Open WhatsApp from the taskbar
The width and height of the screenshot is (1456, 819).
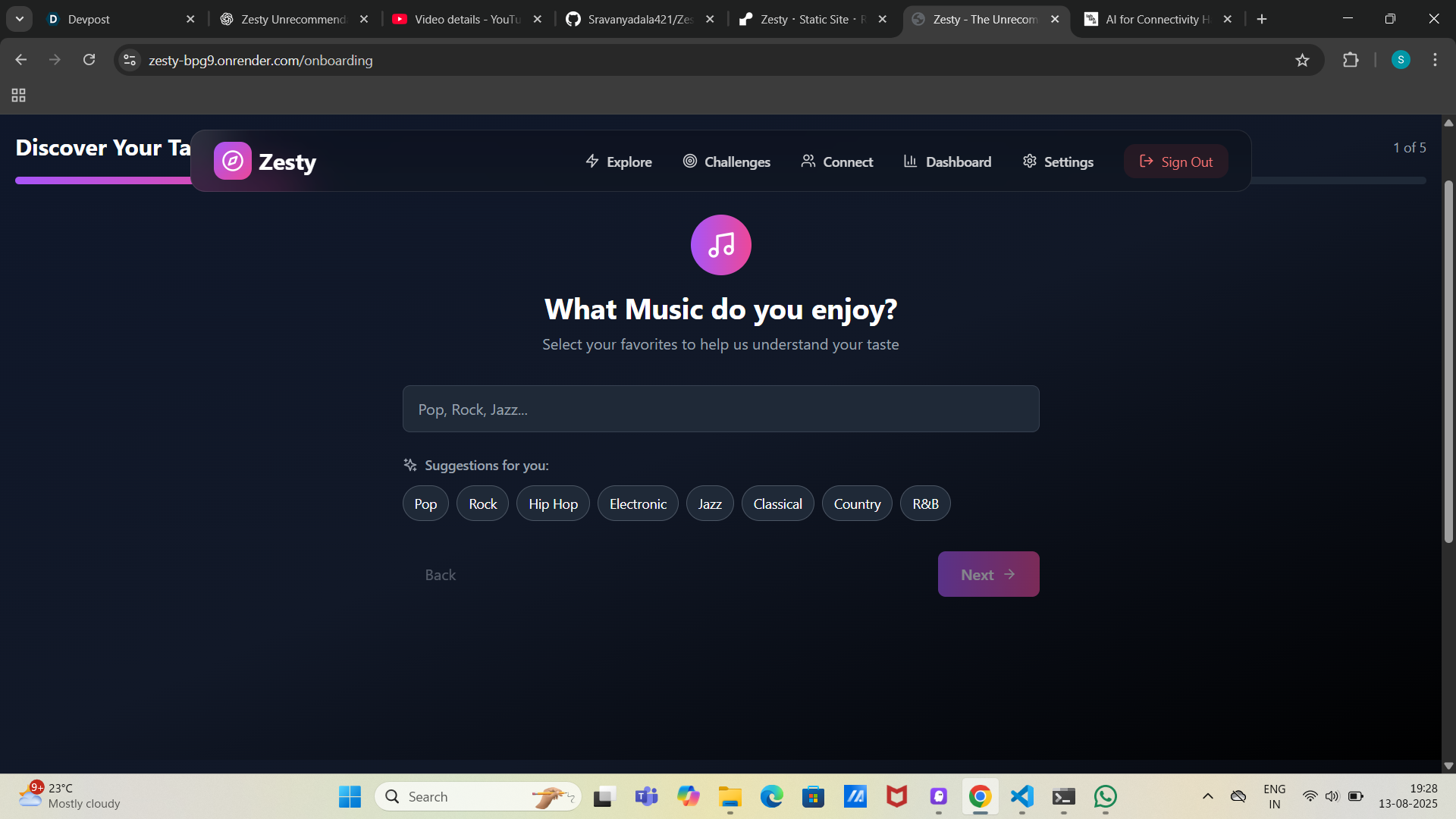(x=1105, y=796)
